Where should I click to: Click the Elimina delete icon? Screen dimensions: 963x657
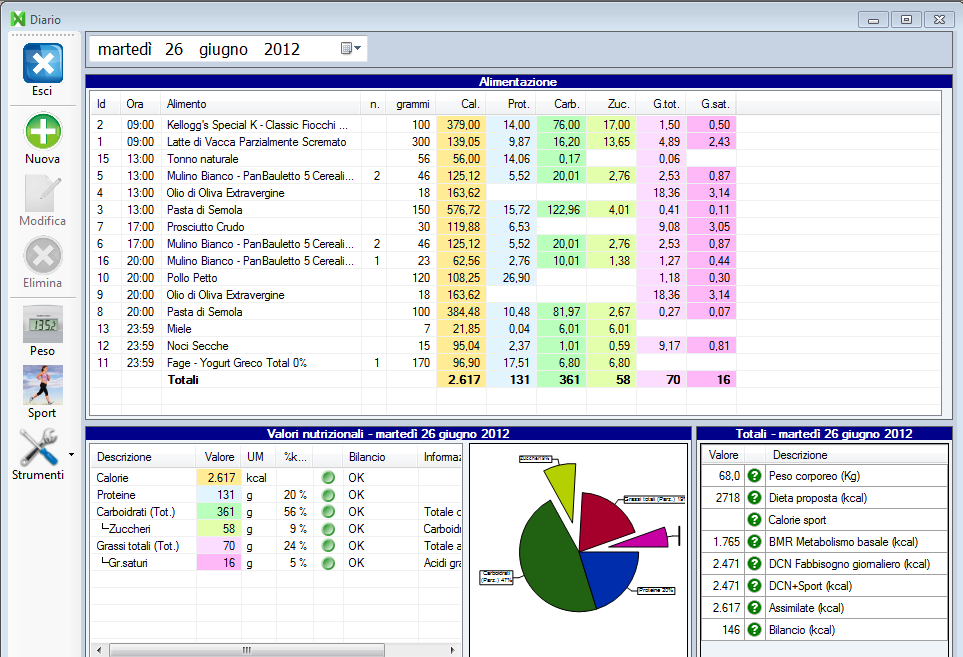(42, 255)
